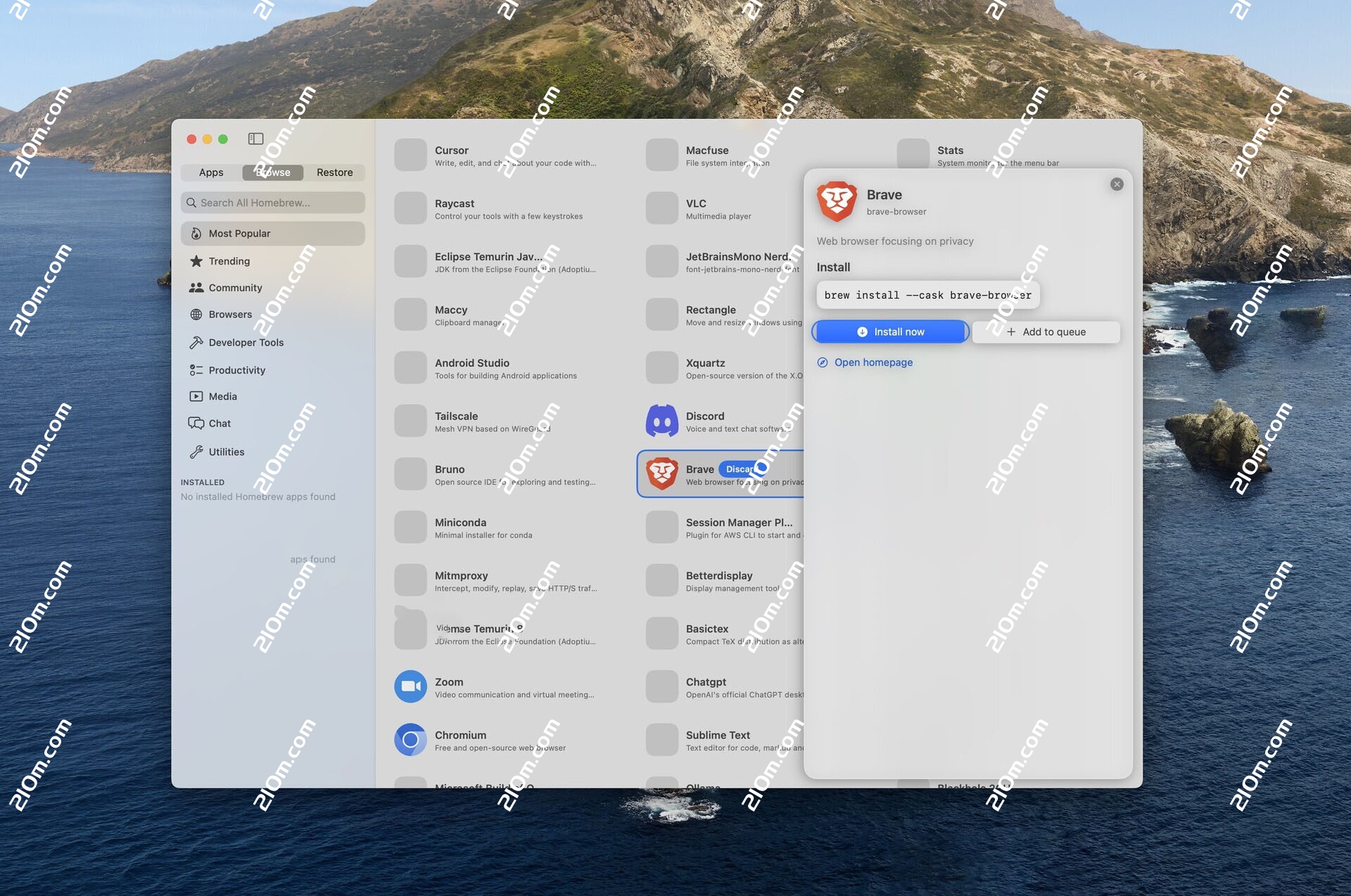Click the Most Popular flame icon
Viewport: 1351px width, 896px height.
click(x=196, y=233)
